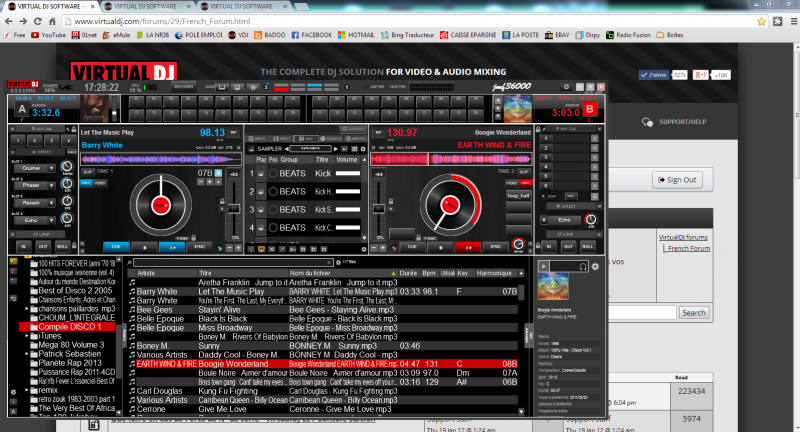Click play on the right deck B
800x432 pixels.
(464, 245)
